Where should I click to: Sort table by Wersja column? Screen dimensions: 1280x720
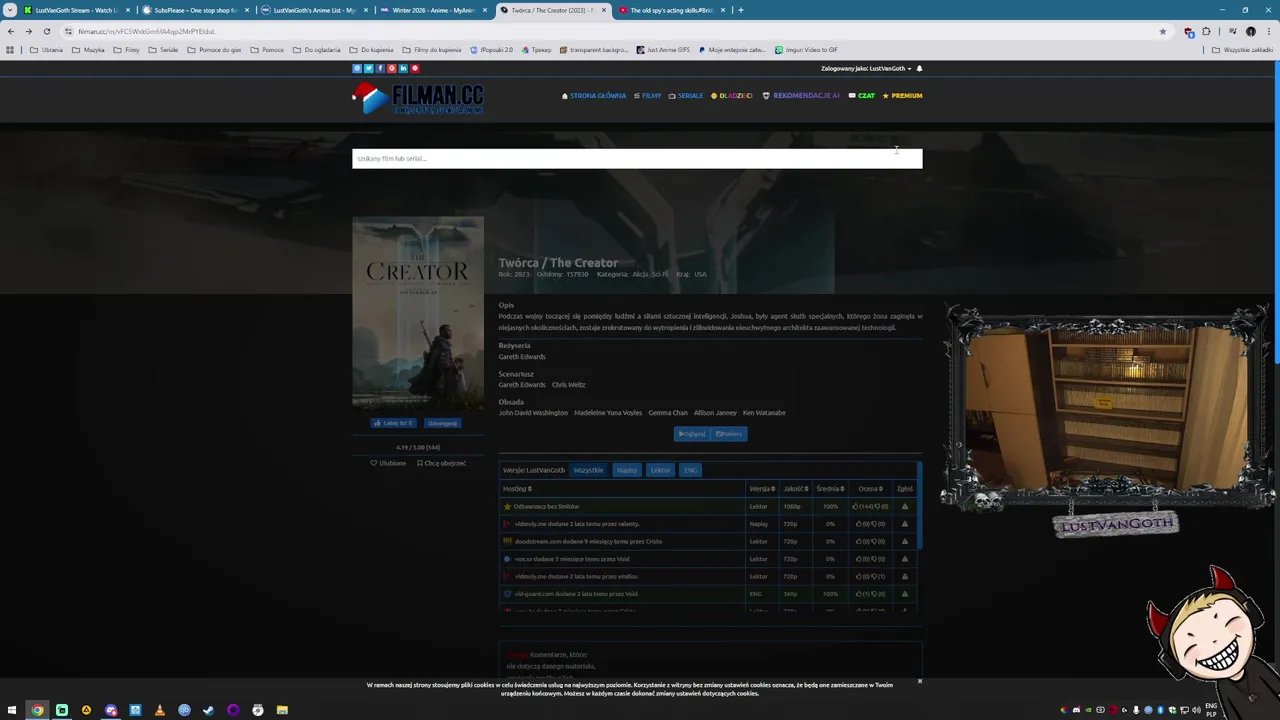762,489
